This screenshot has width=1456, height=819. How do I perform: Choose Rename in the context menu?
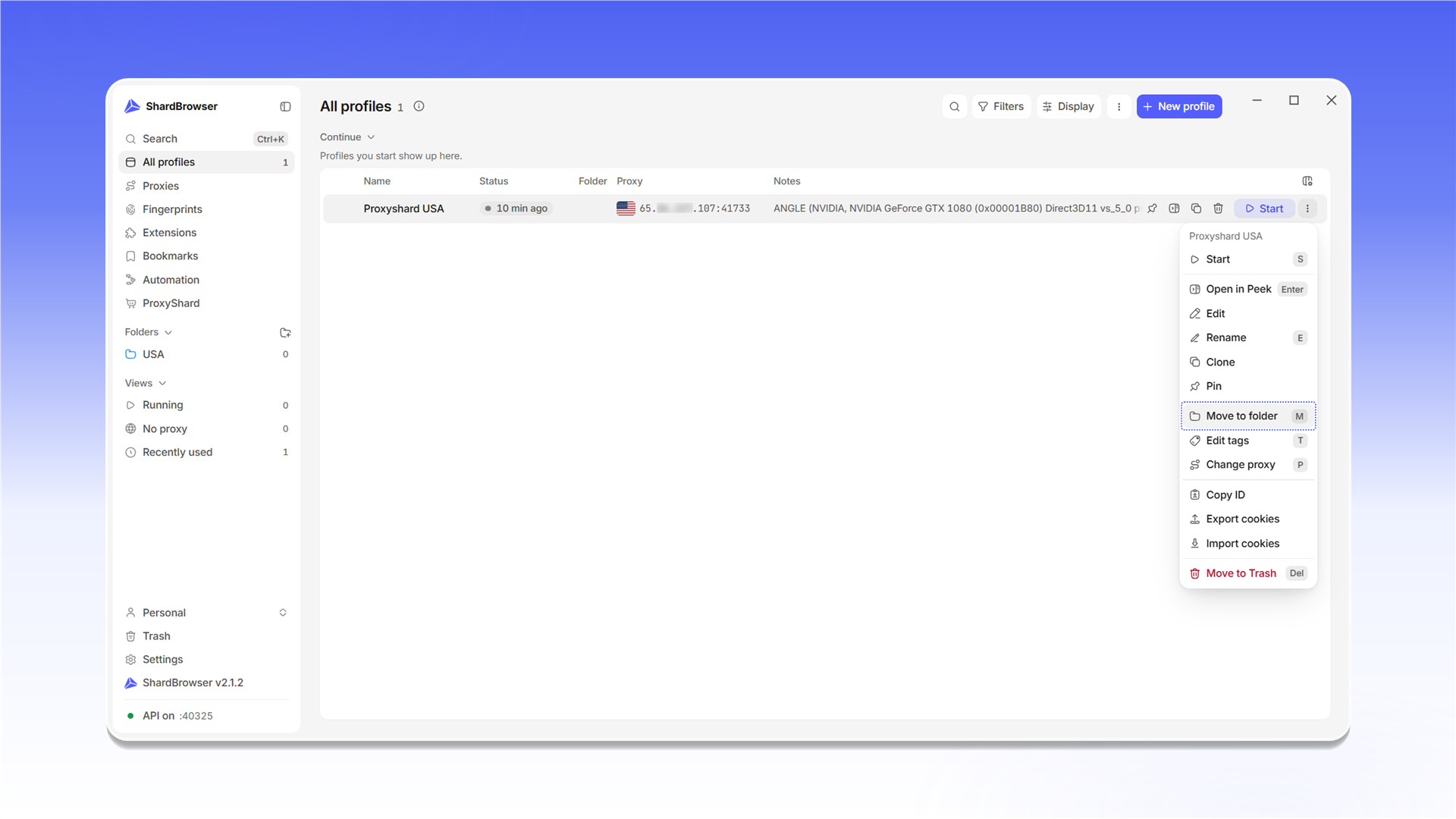click(x=1248, y=337)
